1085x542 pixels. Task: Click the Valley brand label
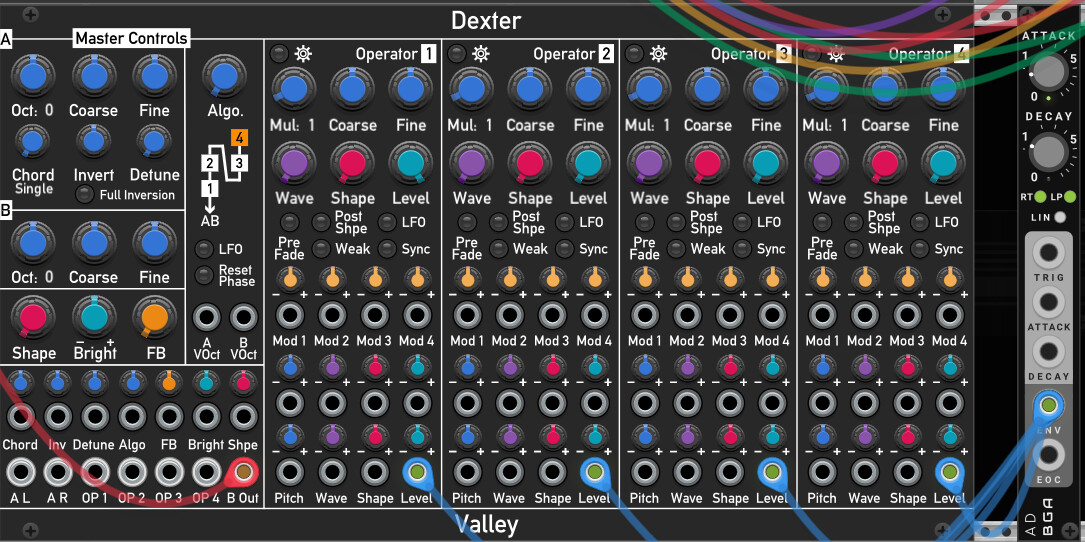click(x=486, y=525)
